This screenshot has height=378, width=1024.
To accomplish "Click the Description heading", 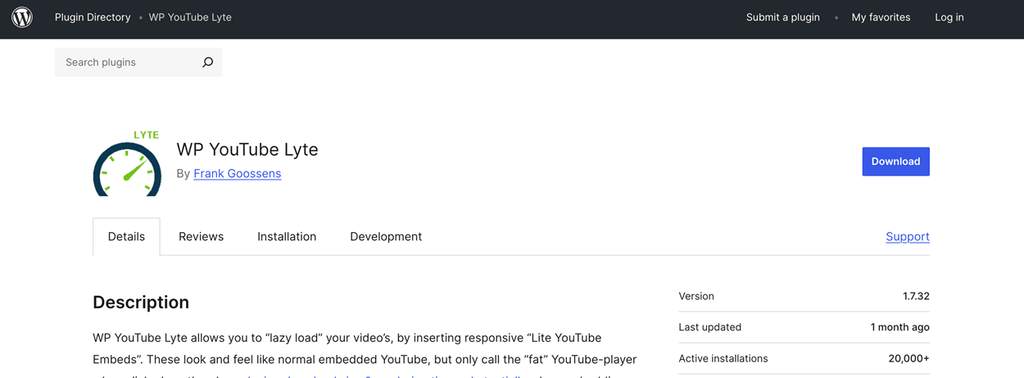I will [141, 302].
